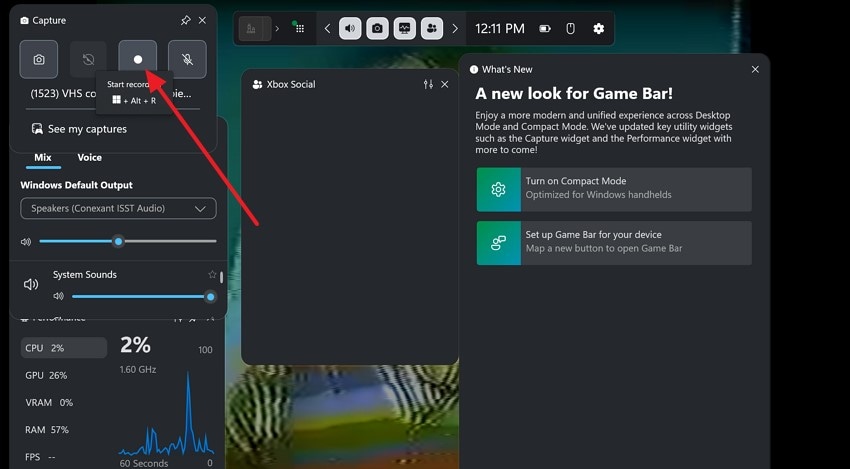The width and height of the screenshot is (850, 469).
Task: Select Turn on Compact Mode
Action: click(x=614, y=189)
